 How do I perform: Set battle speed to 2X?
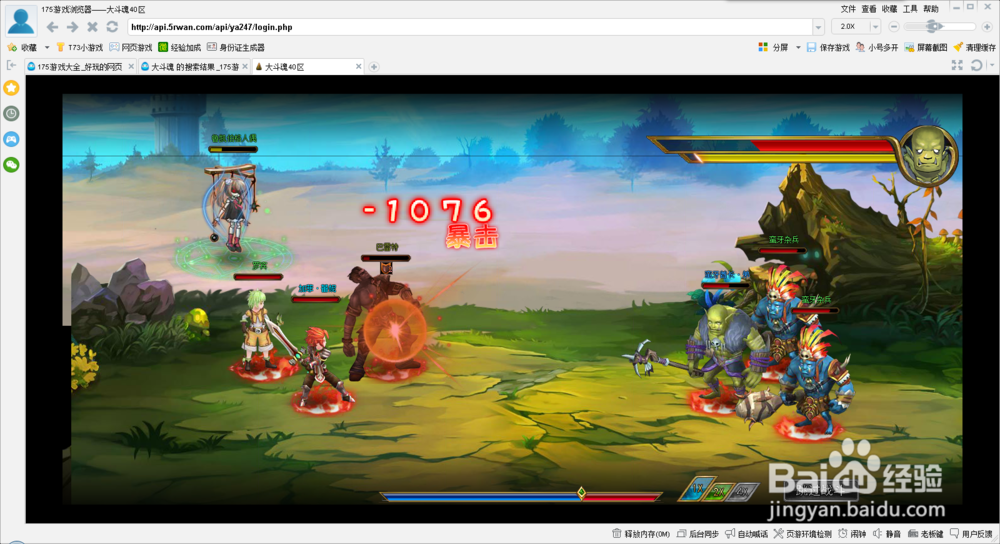click(719, 491)
